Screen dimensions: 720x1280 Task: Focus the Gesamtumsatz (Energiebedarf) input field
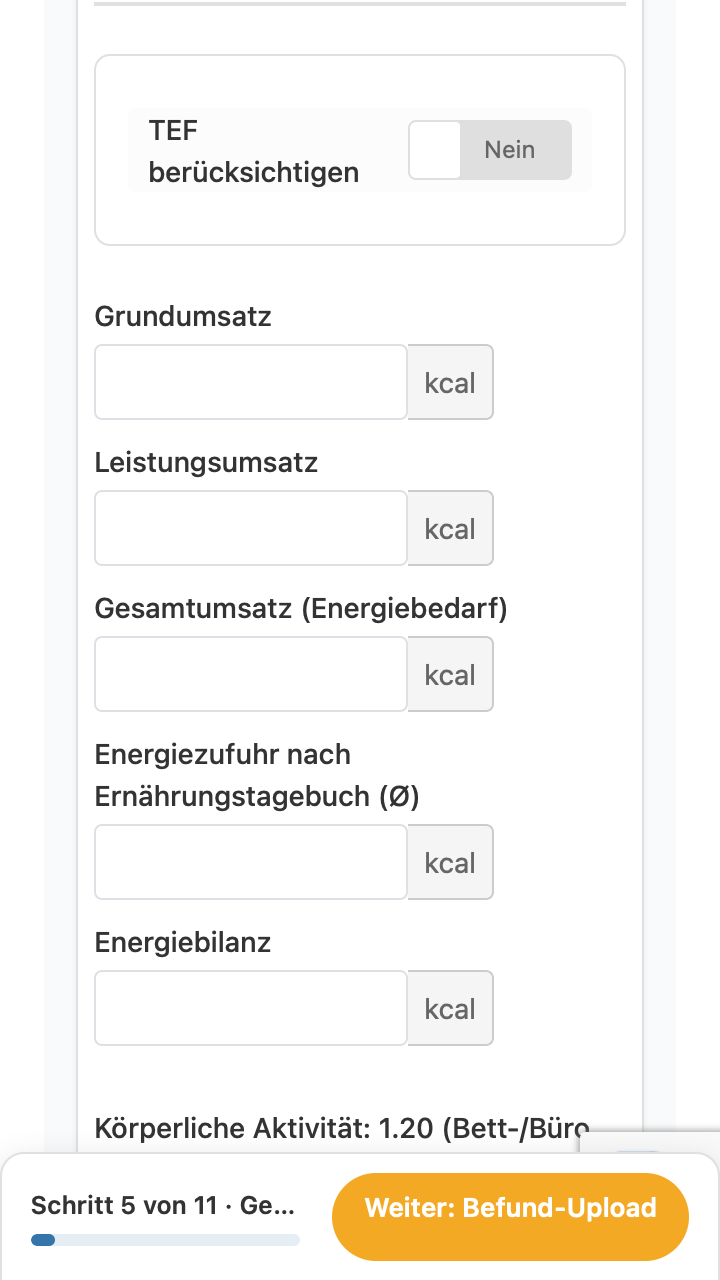[251, 674]
